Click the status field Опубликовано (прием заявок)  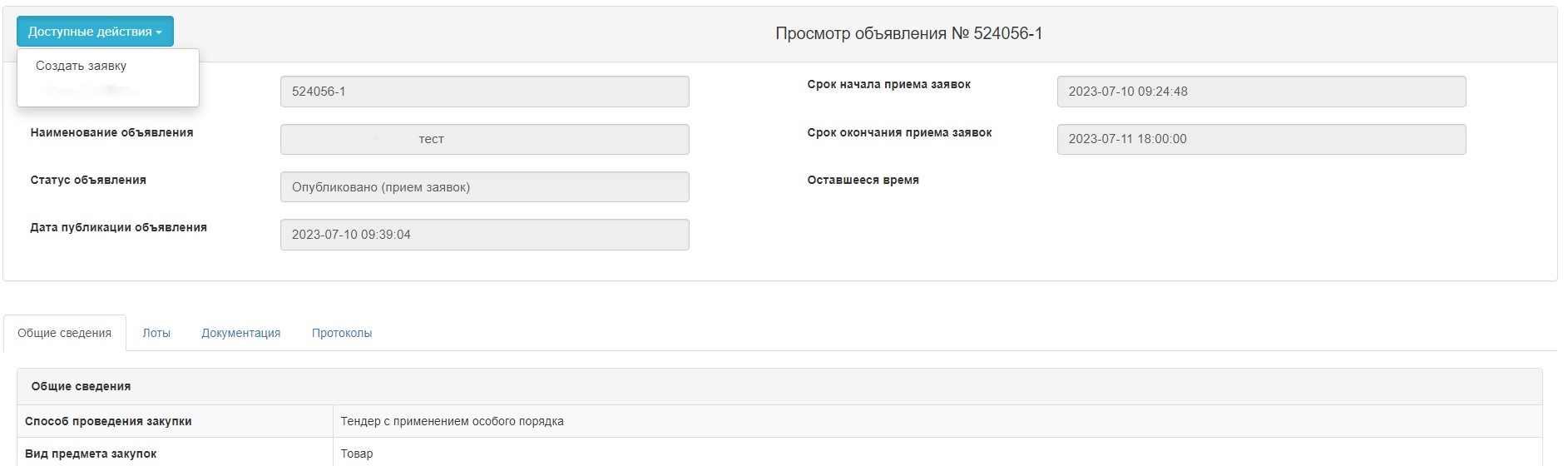485,187
